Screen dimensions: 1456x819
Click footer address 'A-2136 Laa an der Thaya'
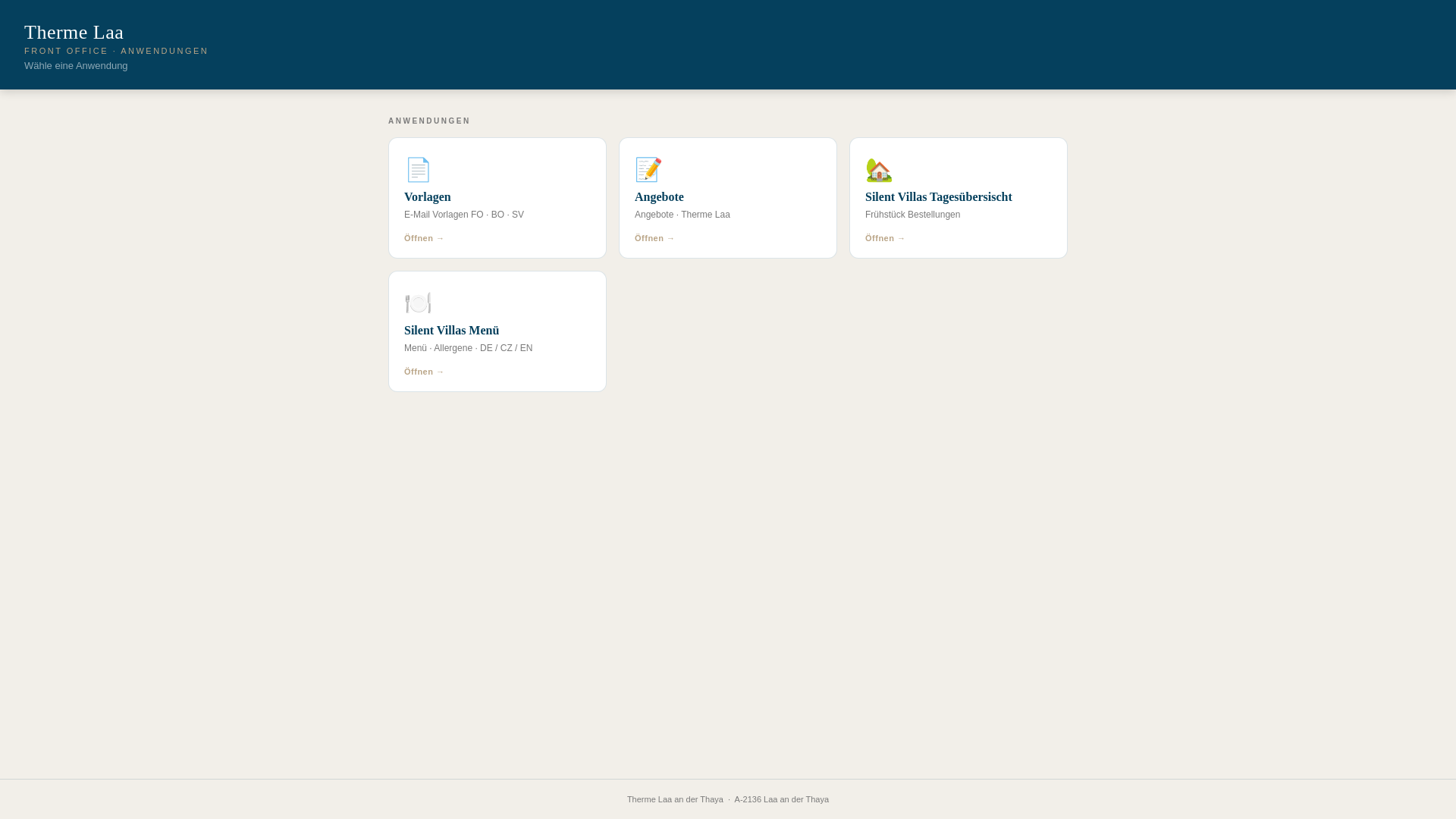pyautogui.click(x=781, y=799)
